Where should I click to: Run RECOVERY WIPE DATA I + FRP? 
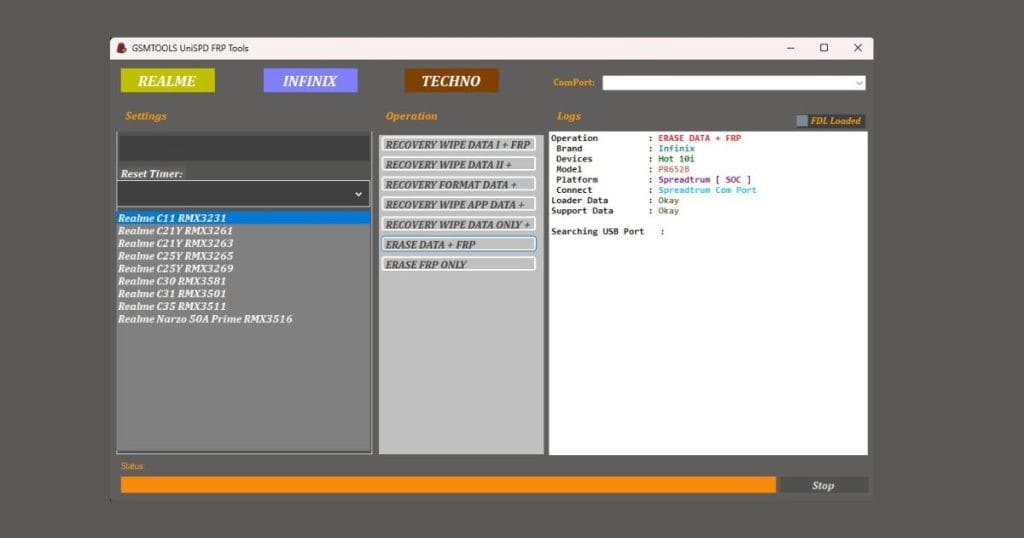point(458,144)
